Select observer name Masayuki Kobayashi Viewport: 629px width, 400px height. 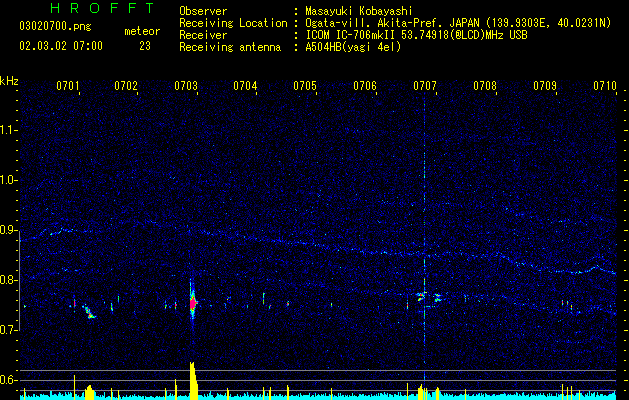pos(359,11)
